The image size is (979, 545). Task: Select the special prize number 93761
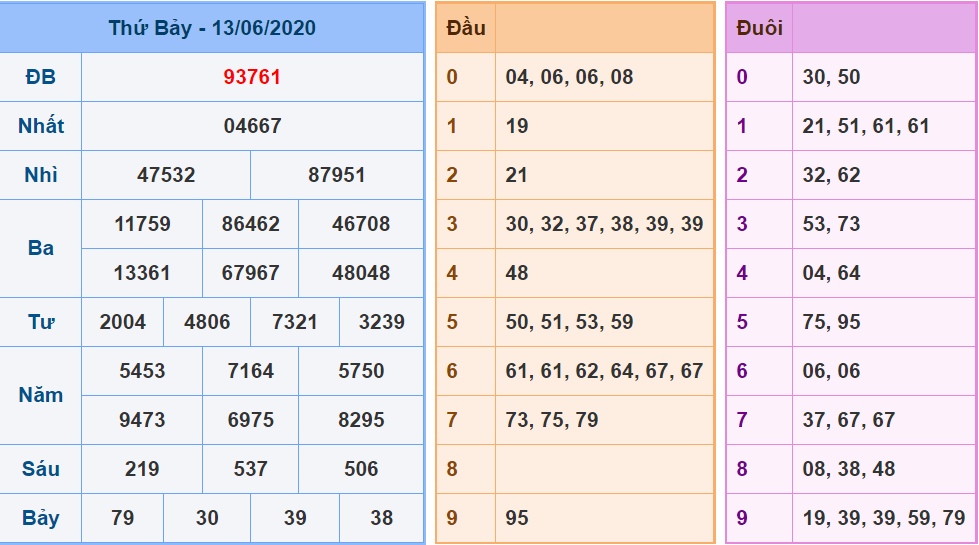pyautogui.click(x=252, y=77)
